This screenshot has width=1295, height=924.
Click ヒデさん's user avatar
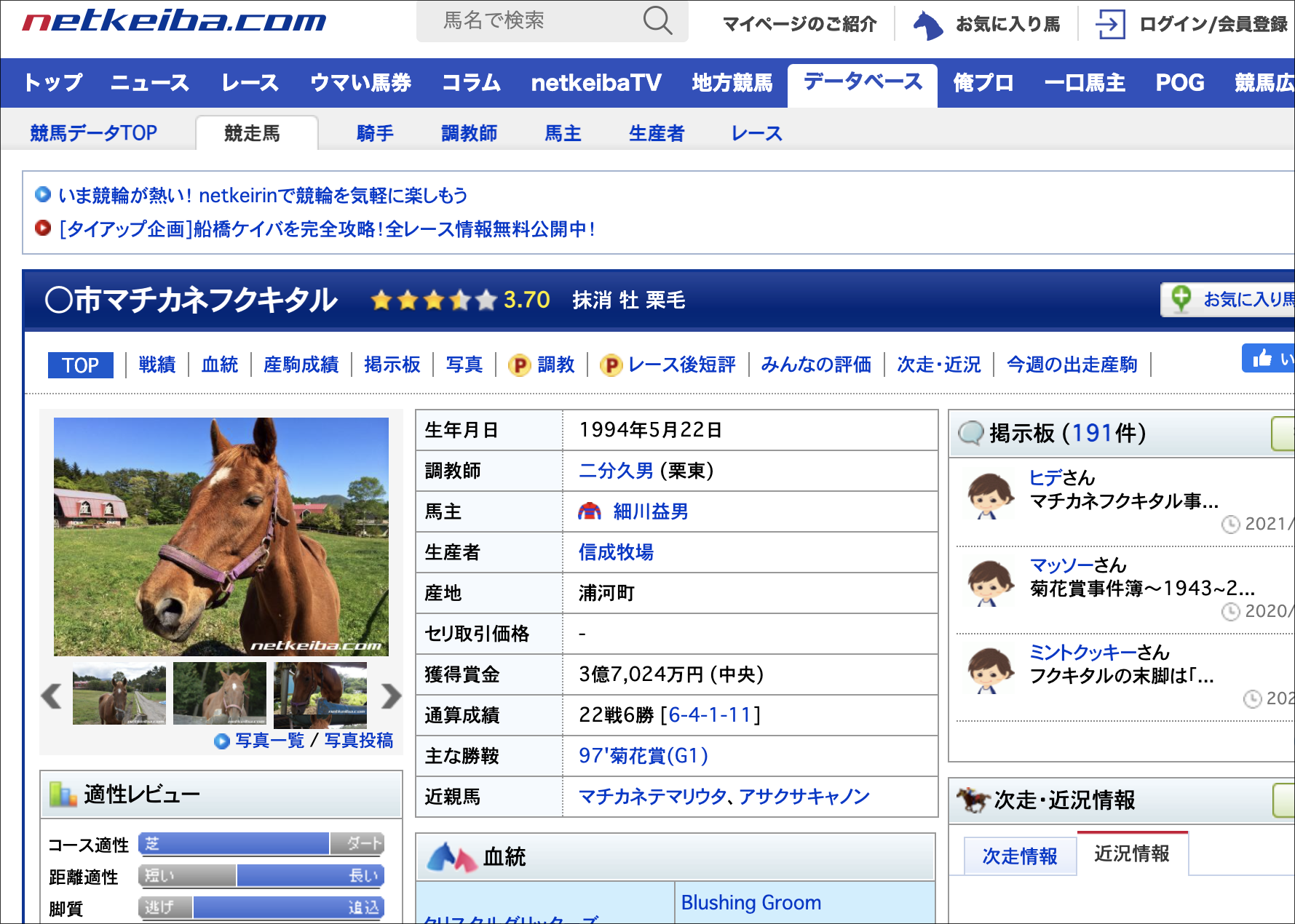click(989, 495)
